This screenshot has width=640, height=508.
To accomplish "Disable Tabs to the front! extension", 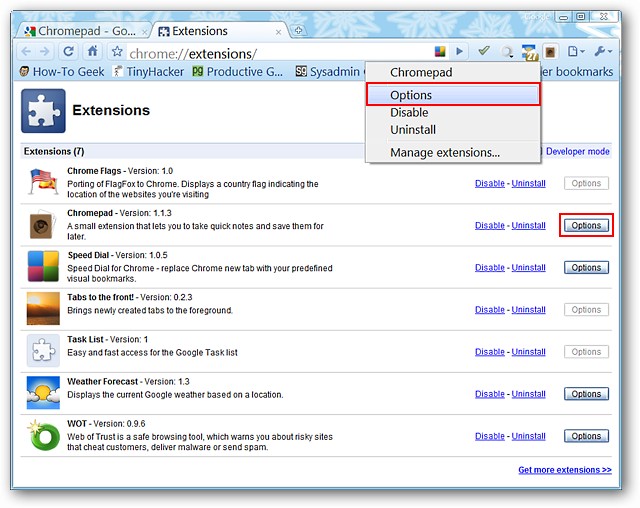I will 490,310.
